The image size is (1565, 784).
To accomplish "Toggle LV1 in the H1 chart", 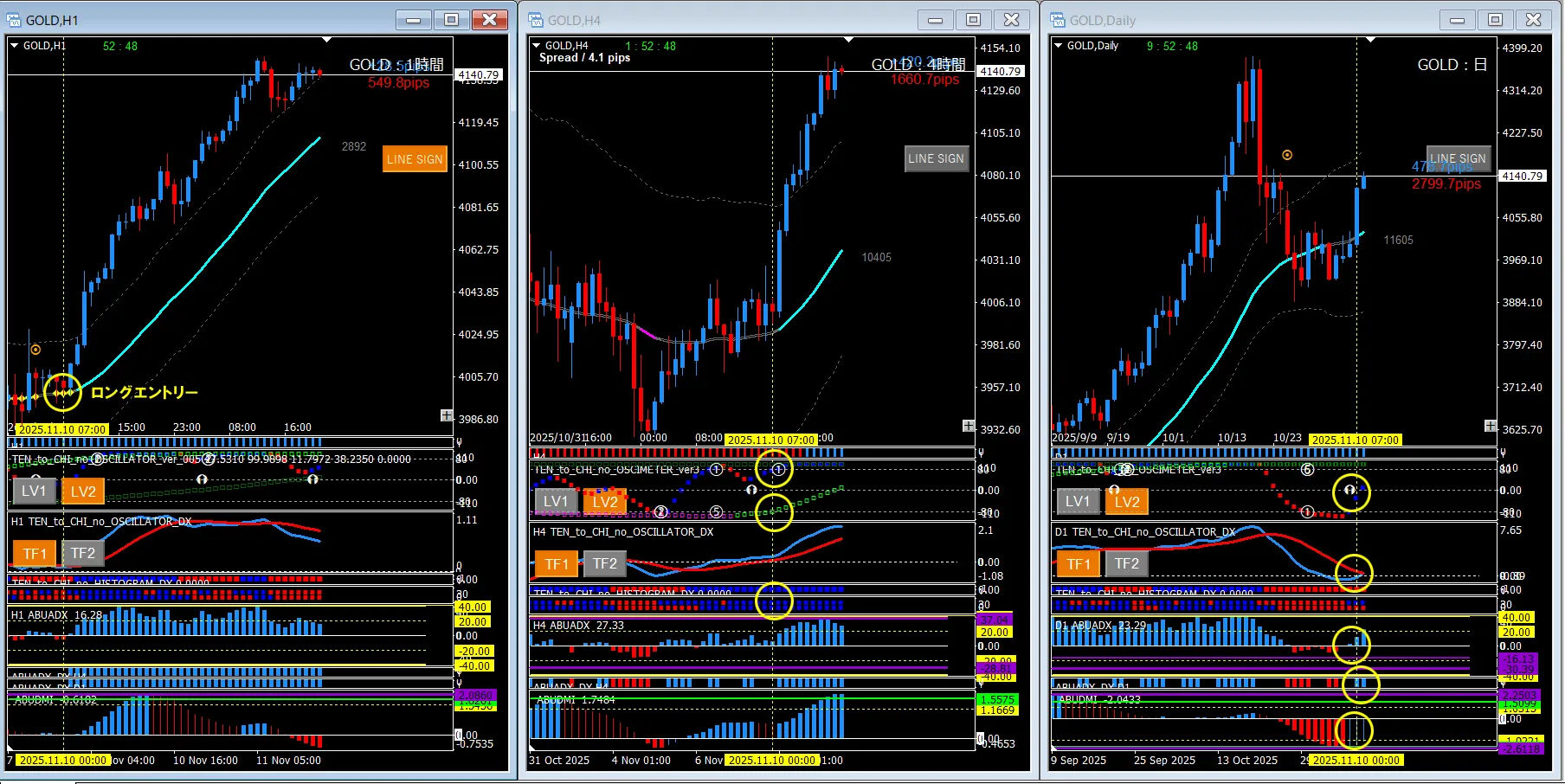I will pyautogui.click(x=35, y=492).
